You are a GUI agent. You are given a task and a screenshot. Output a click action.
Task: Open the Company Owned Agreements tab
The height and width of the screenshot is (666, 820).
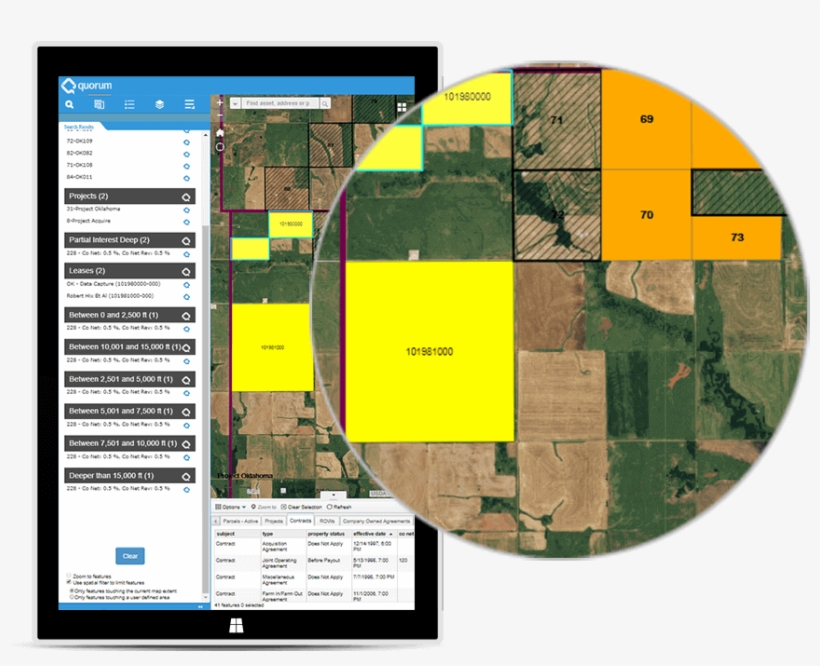click(x=375, y=521)
